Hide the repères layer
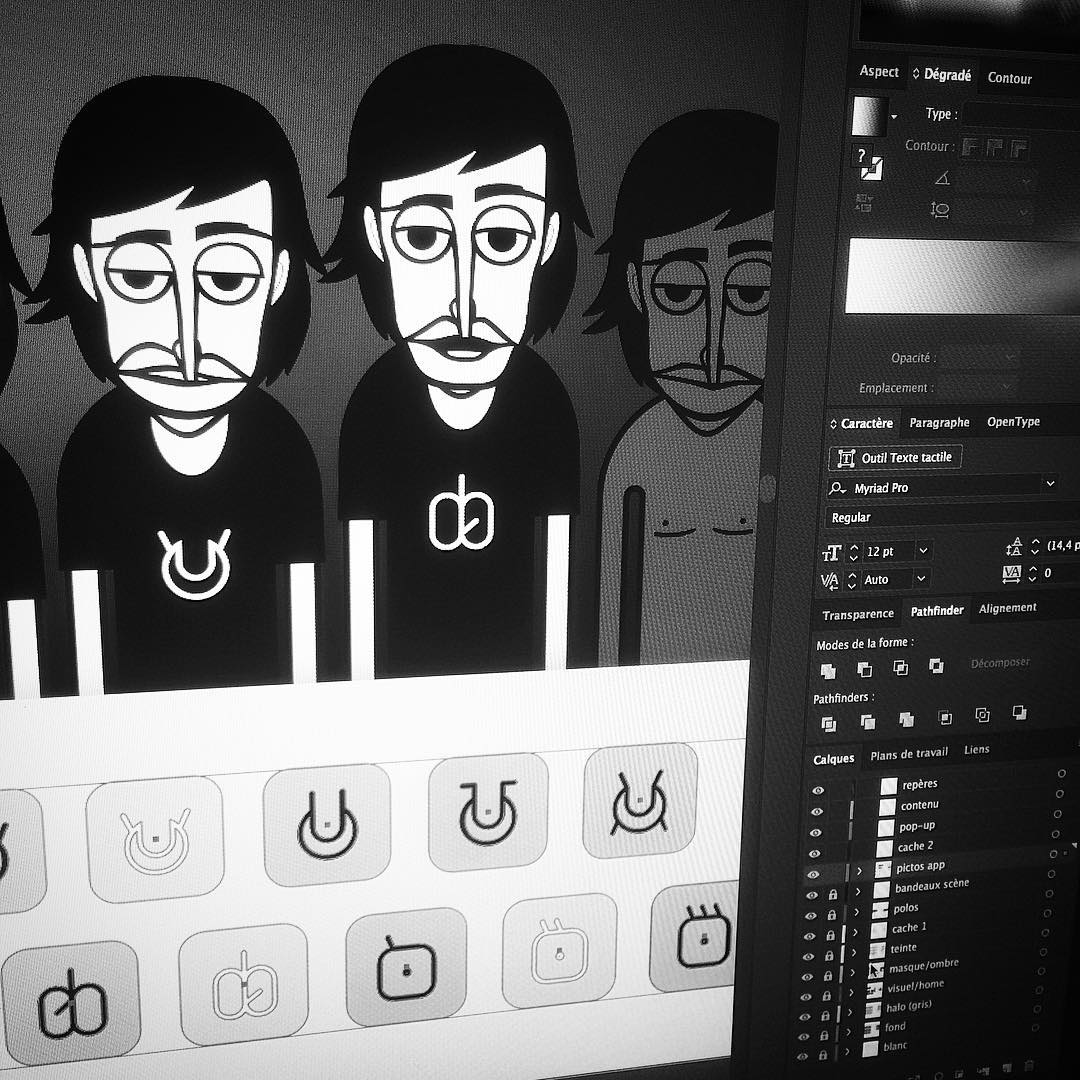This screenshot has height=1080, width=1080. pyautogui.click(x=817, y=790)
